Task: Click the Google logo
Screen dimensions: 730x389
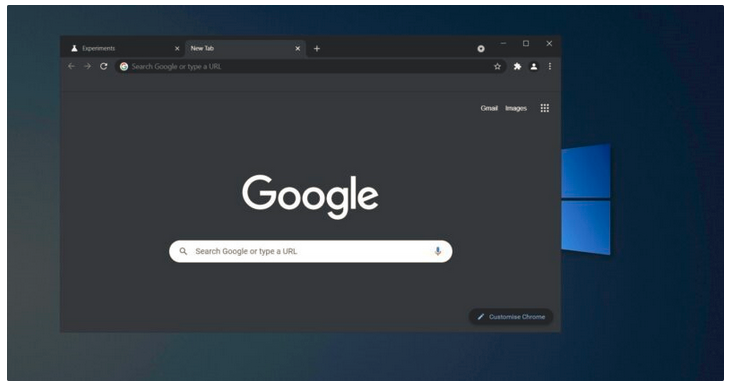Action: point(310,196)
